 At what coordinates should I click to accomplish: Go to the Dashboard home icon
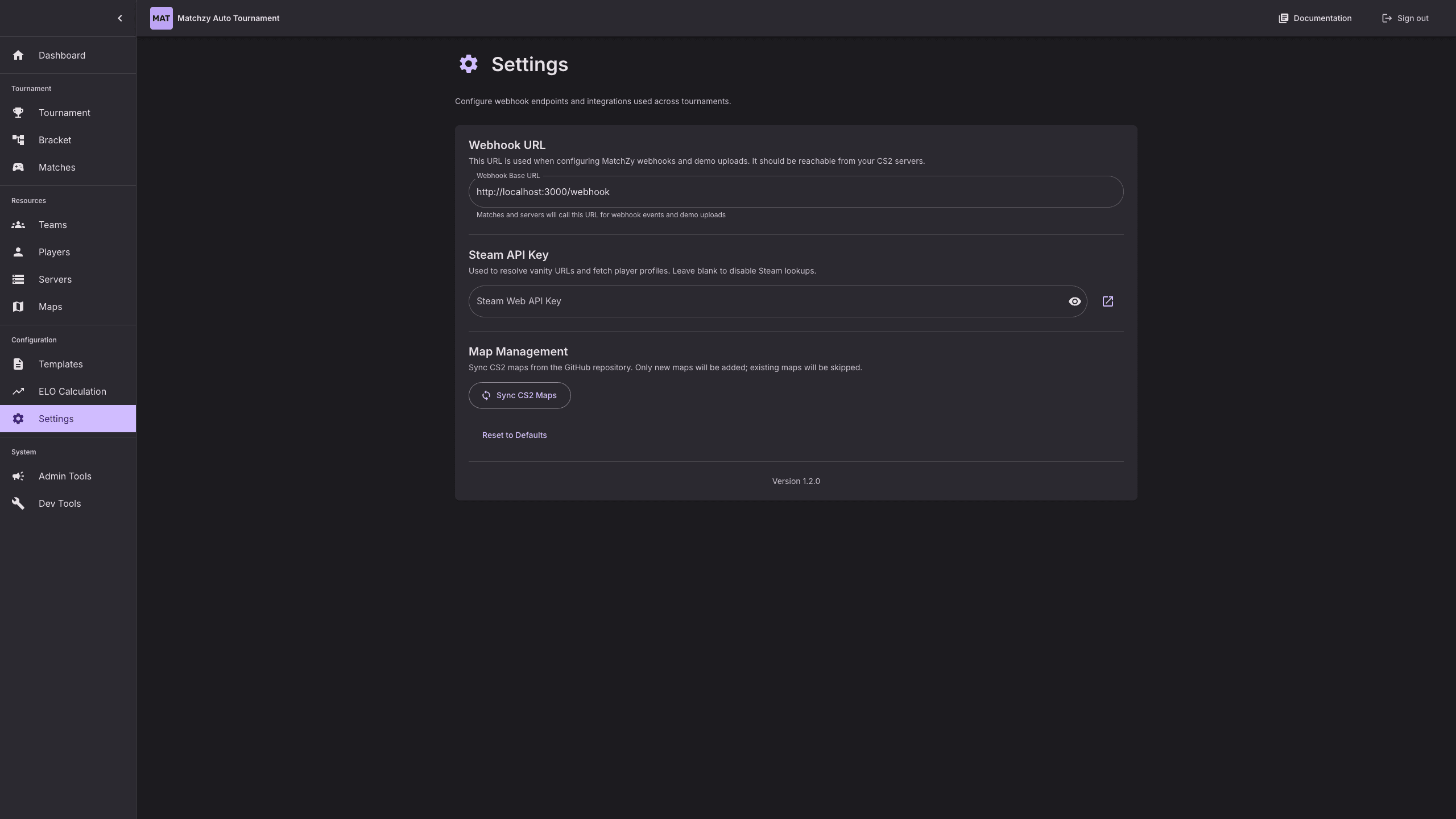coord(18,55)
